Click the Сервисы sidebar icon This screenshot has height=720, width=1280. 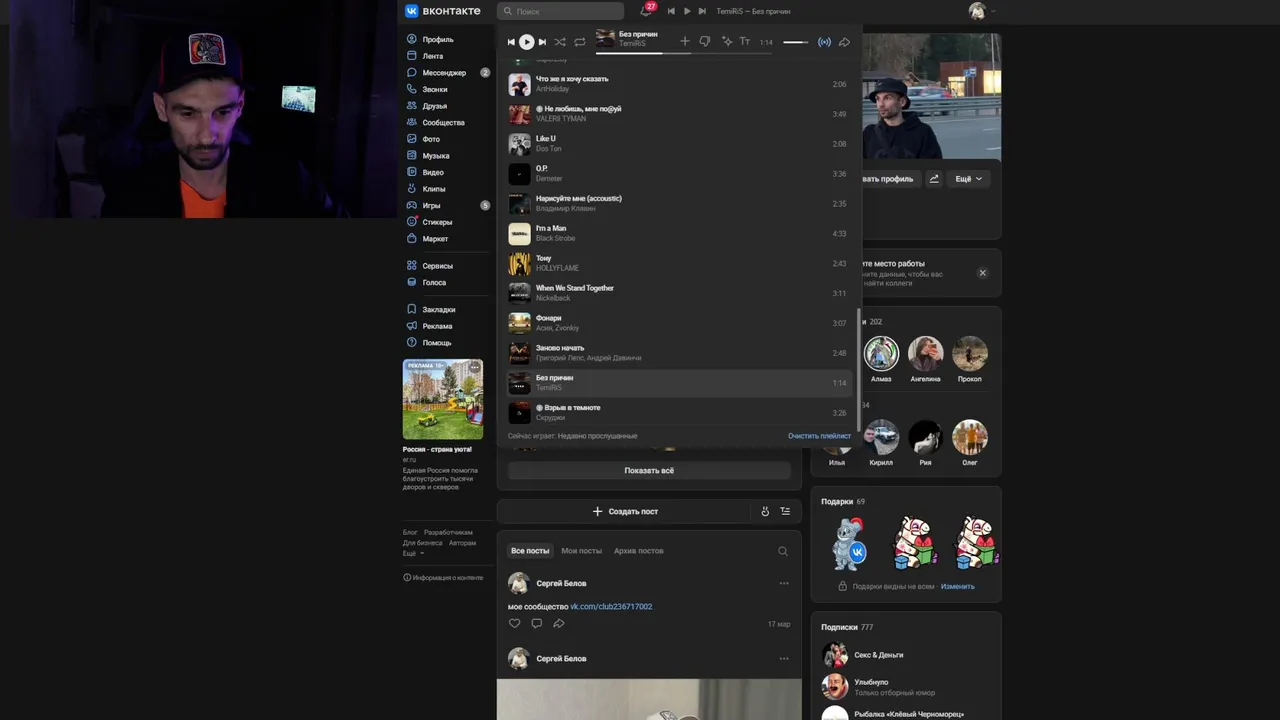pyautogui.click(x=412, y=266)
